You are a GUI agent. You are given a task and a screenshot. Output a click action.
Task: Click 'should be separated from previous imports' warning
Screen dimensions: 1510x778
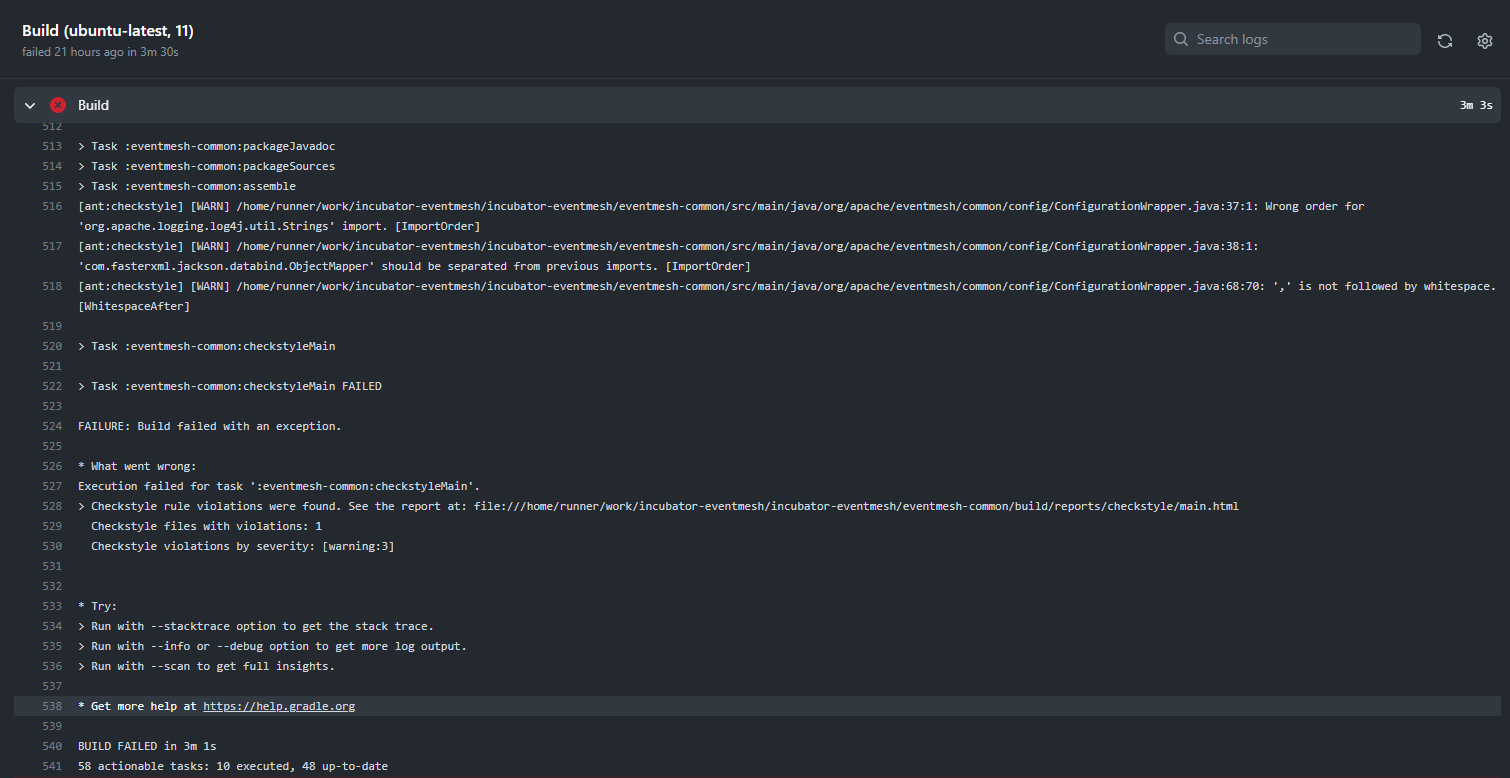tap(668, 256)
